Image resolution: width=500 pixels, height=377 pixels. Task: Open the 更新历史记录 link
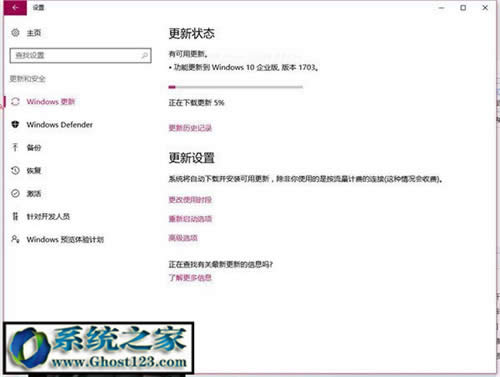(x=190, y=128)
